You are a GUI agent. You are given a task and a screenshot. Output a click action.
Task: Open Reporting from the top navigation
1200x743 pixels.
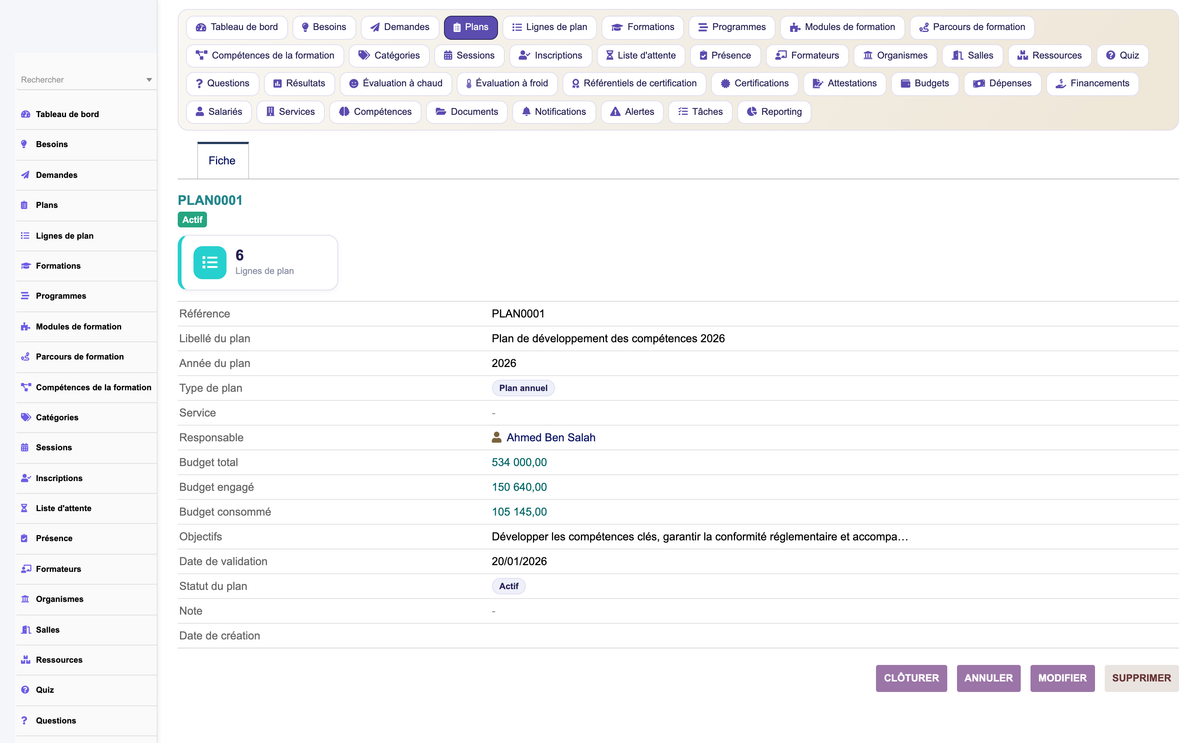tap(774, 112)
